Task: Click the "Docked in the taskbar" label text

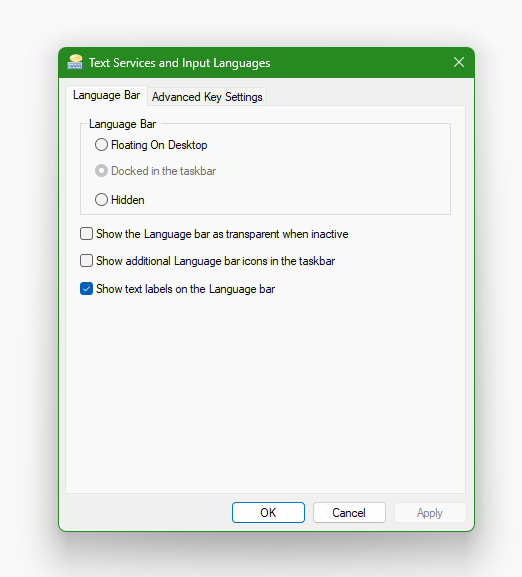Action: point(163,171)
